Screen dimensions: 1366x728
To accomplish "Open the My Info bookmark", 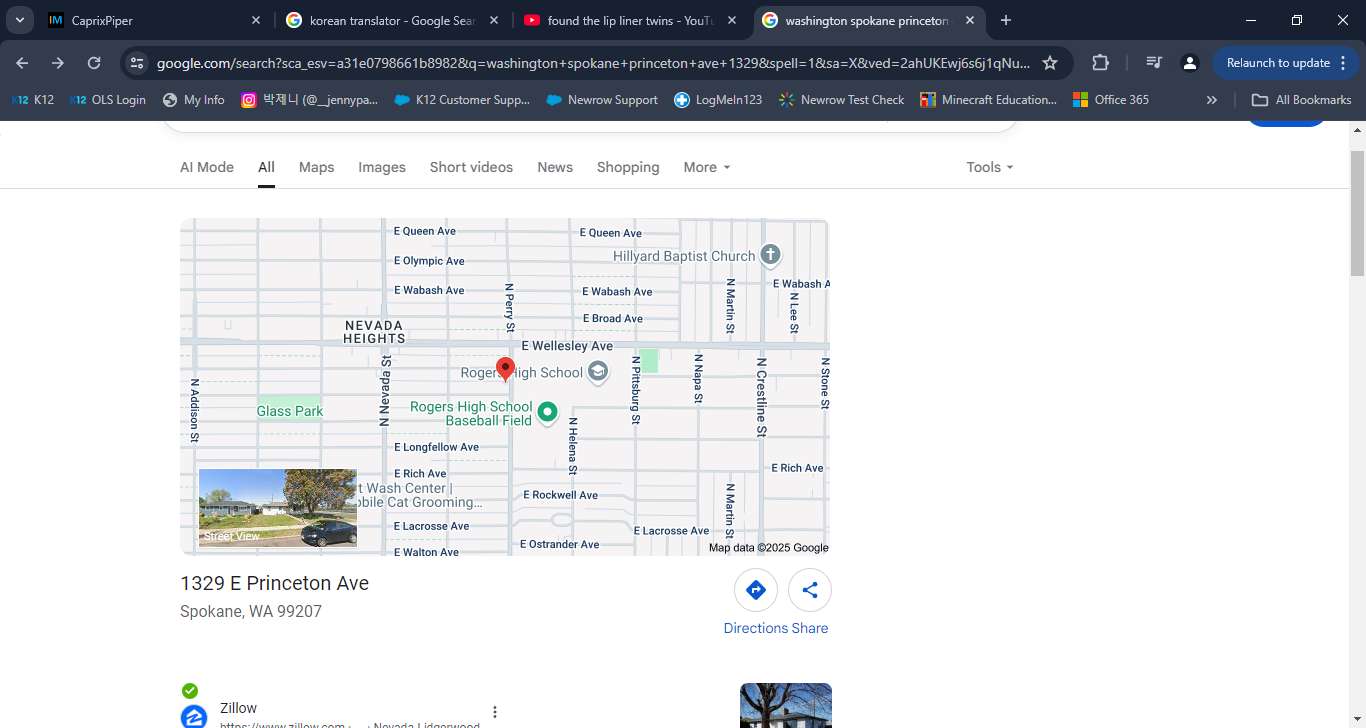I will [x=194, y=100].
